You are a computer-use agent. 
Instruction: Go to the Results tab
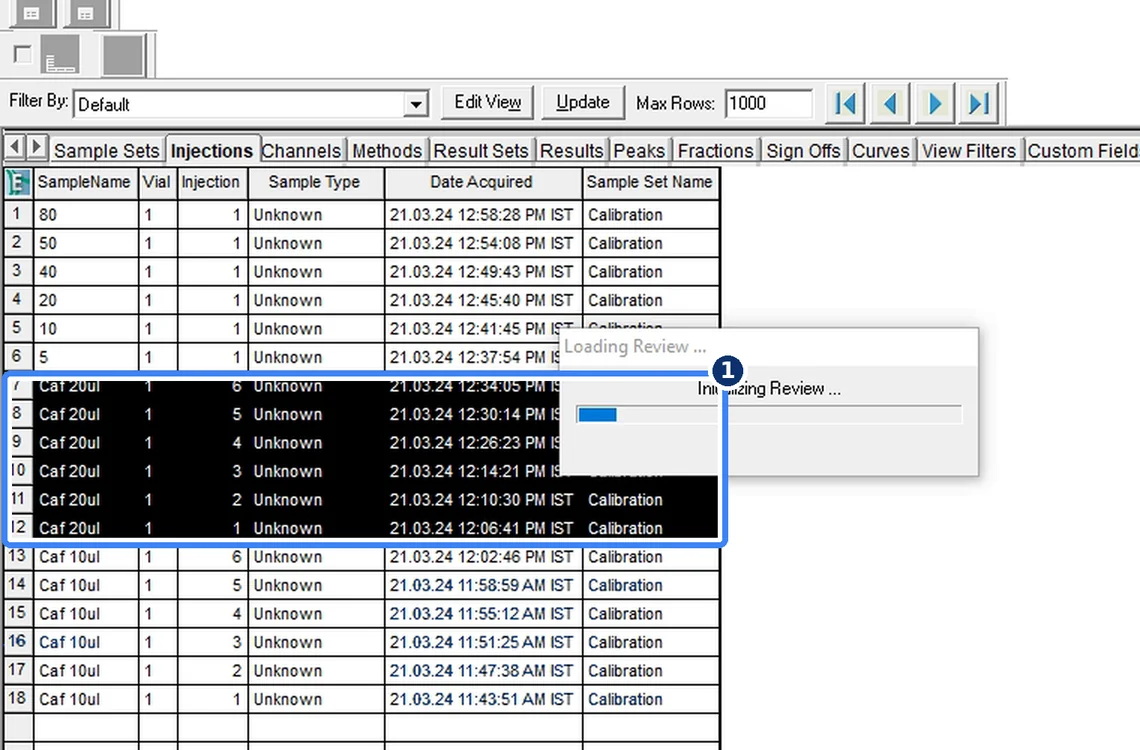pos(571,150)
